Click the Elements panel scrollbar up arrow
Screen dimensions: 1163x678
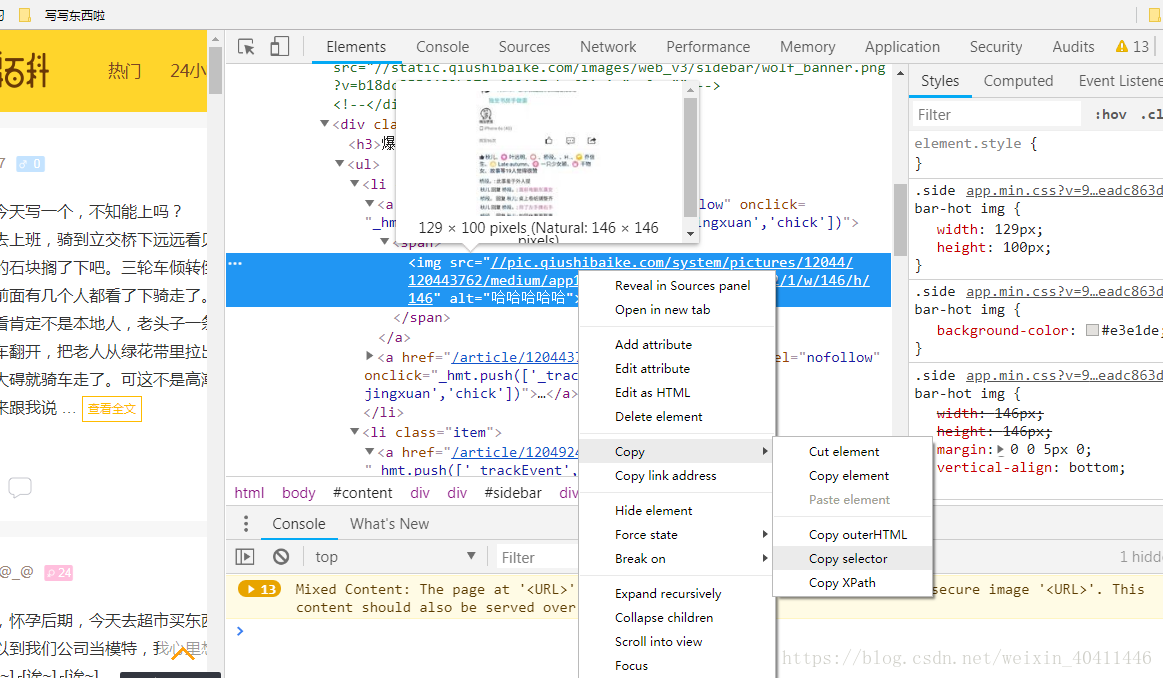pos(900,73)
